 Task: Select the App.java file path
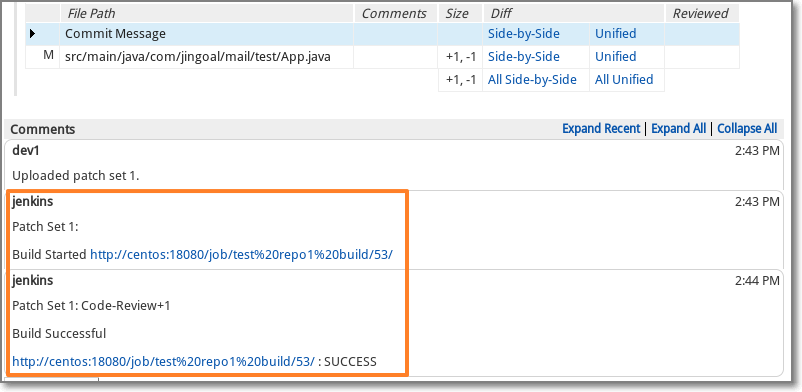point(198,57)
